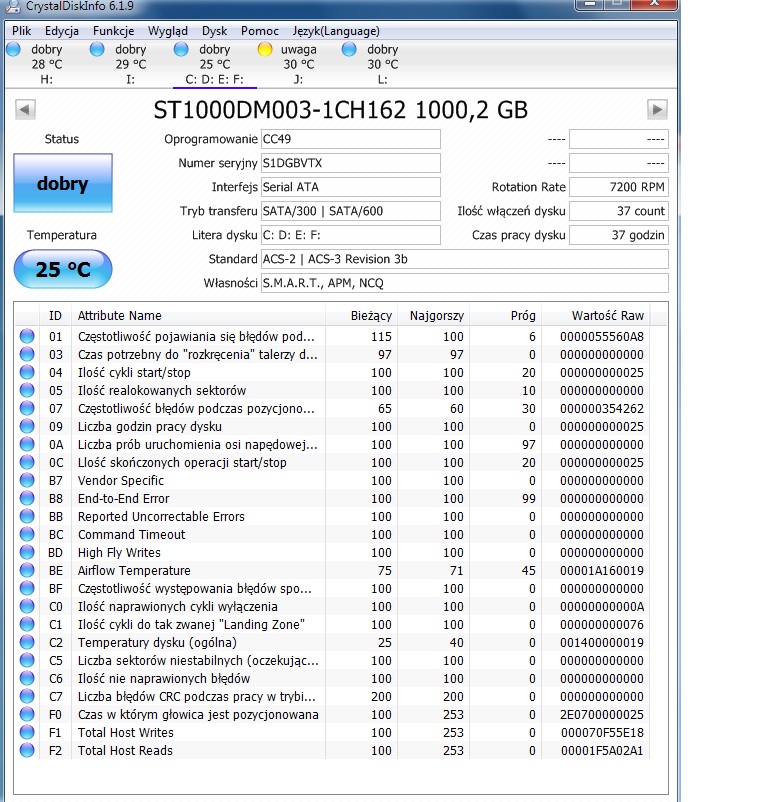
Task: Open the Dysk menu
Action: pos(214,31)
